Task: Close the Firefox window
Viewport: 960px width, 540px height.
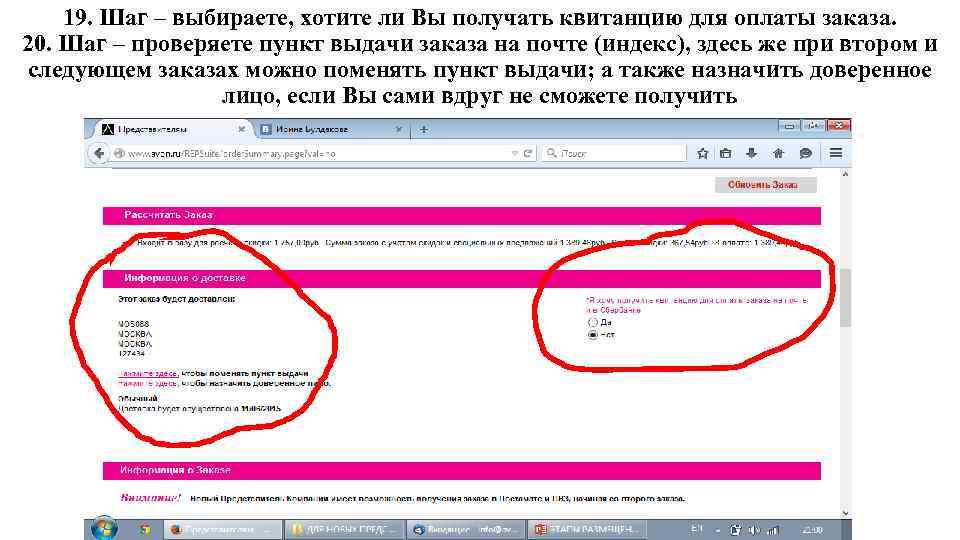Action: point(838,126)
